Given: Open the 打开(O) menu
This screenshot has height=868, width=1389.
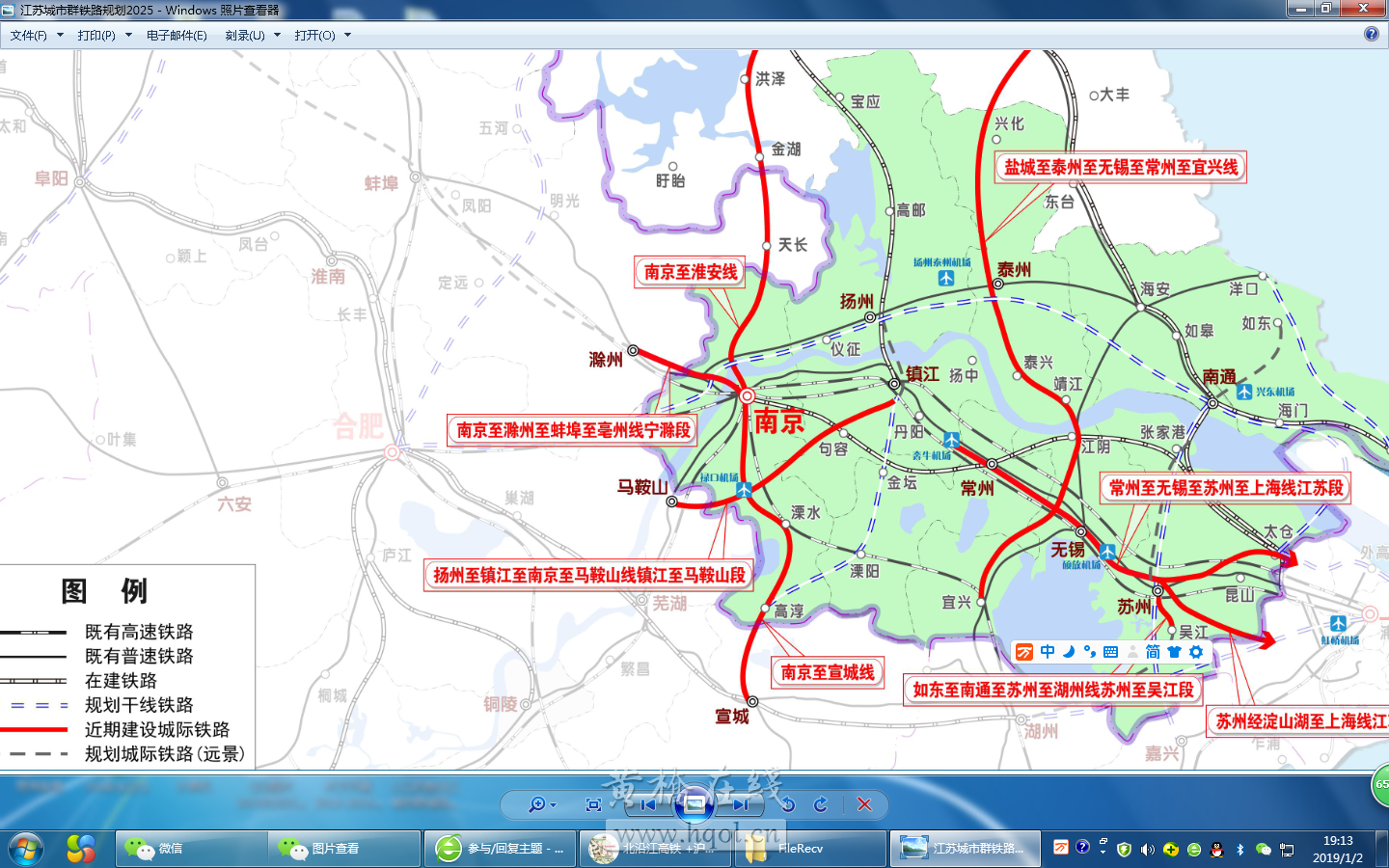Looking at the screenshot, I should pos(315,35).
